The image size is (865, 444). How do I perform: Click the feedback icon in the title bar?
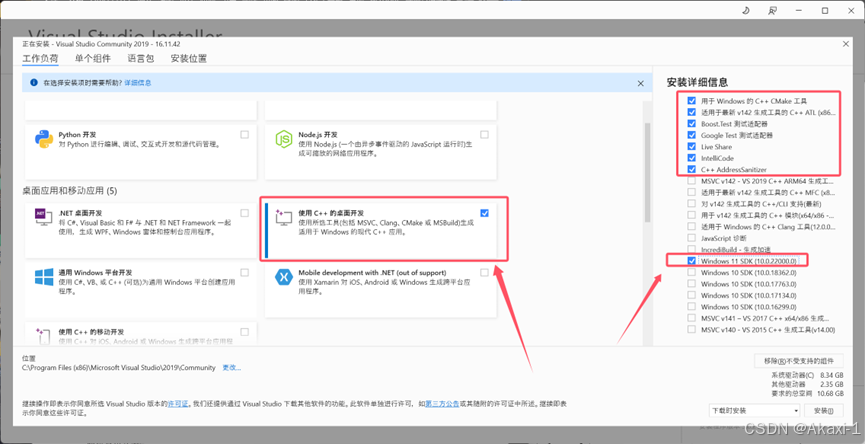(x=772, y=10)
